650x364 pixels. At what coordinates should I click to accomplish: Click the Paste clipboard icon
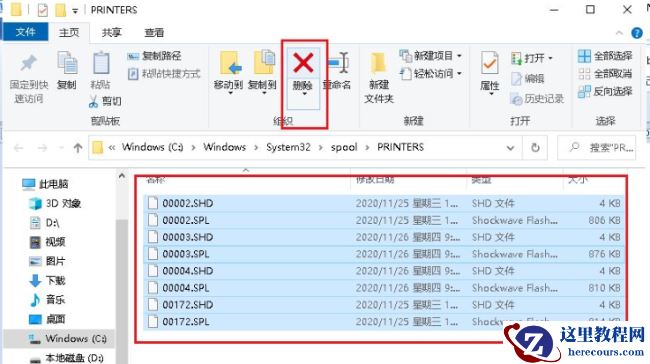101,63
